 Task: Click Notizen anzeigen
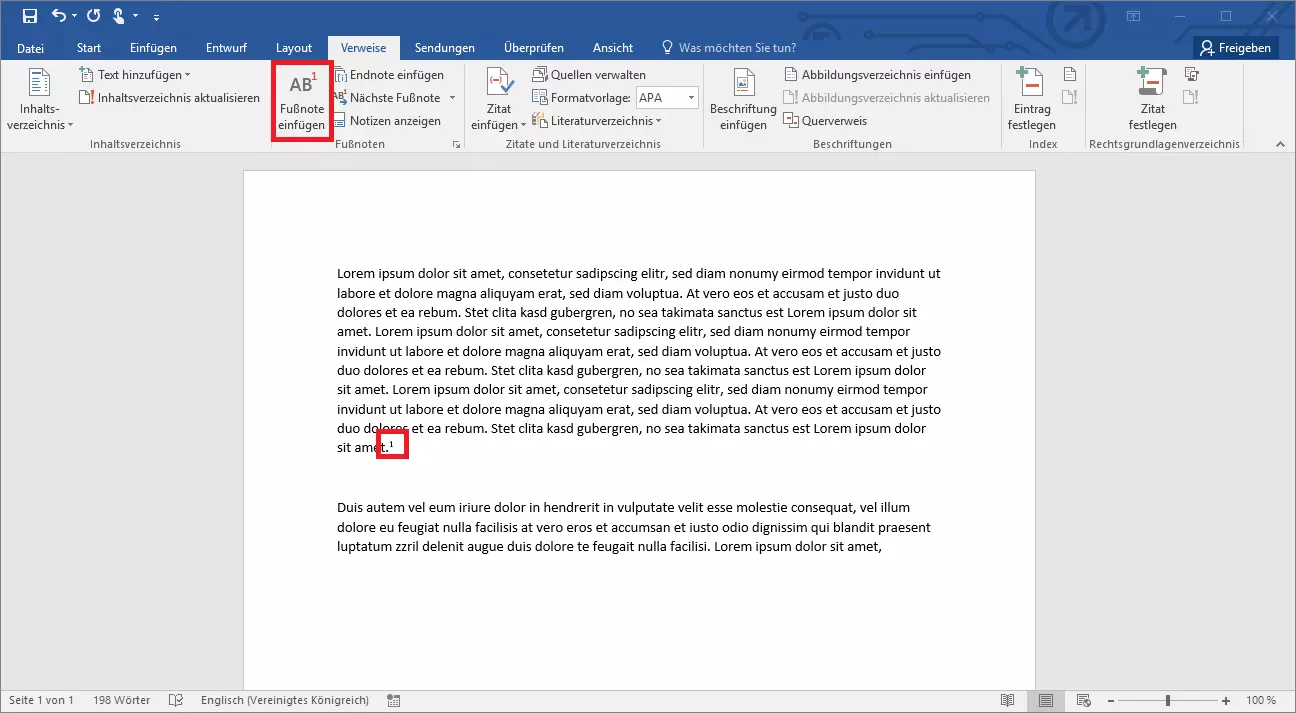[x=387, y=121]
